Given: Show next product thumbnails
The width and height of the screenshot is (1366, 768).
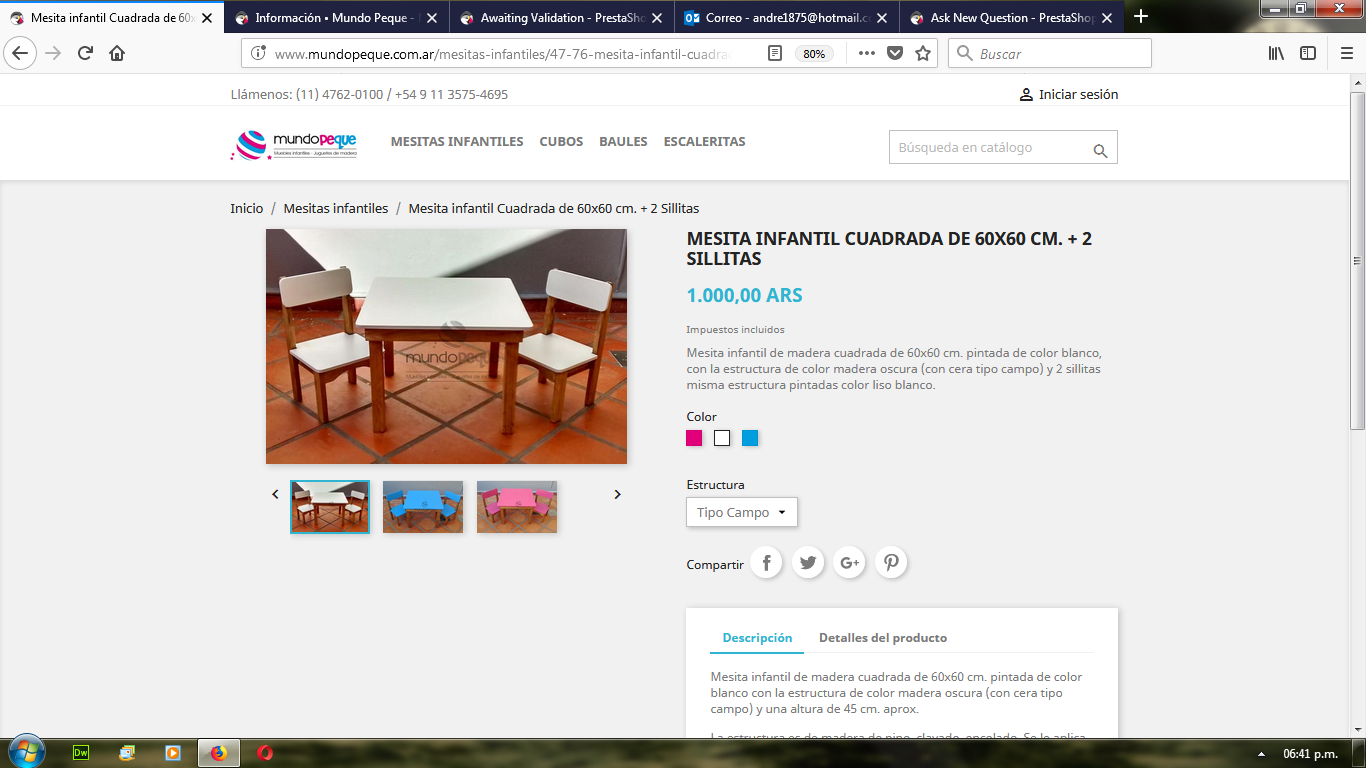Looking at the screenshot, I should tap(617, 494).
